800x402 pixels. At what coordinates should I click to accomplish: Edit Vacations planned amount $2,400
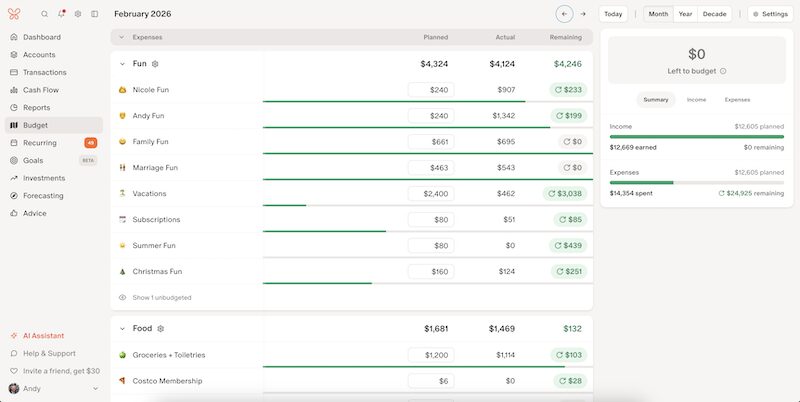point(431,194)
